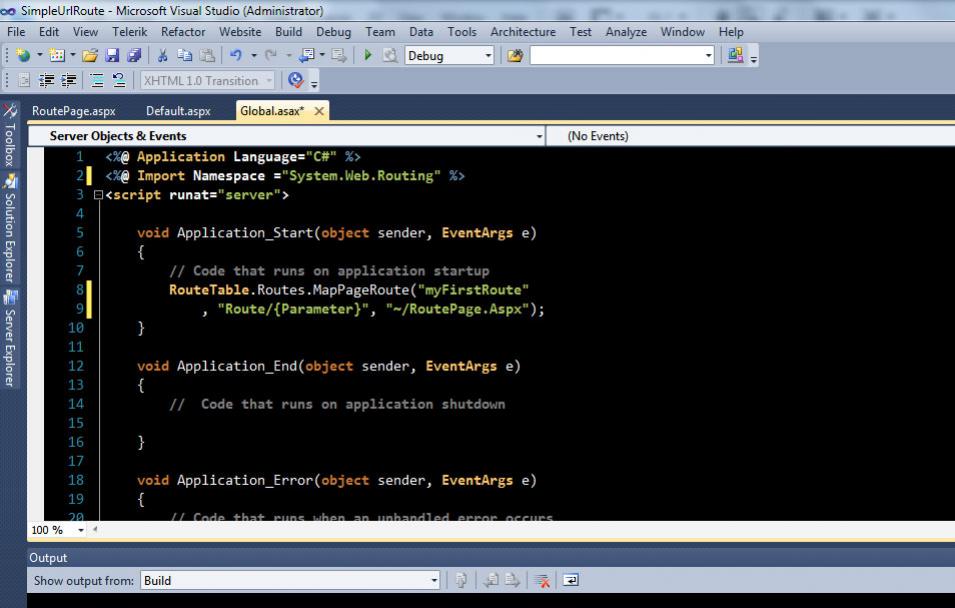Open the Show output from dropdown

click(x=434, y=580)
